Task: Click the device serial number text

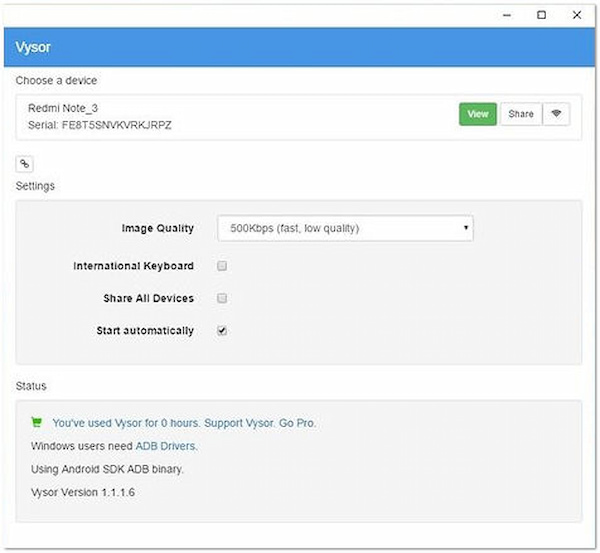Action: [x=100, y=125]
